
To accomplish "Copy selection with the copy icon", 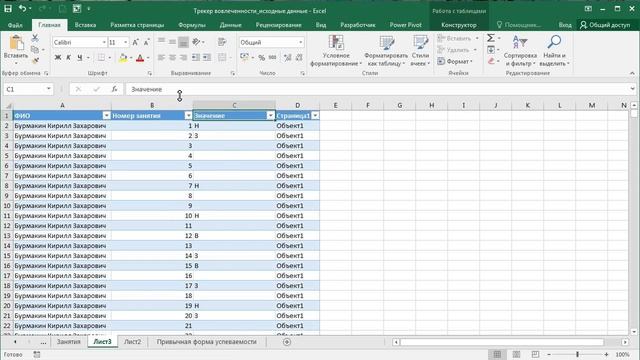I will point(35,49).
